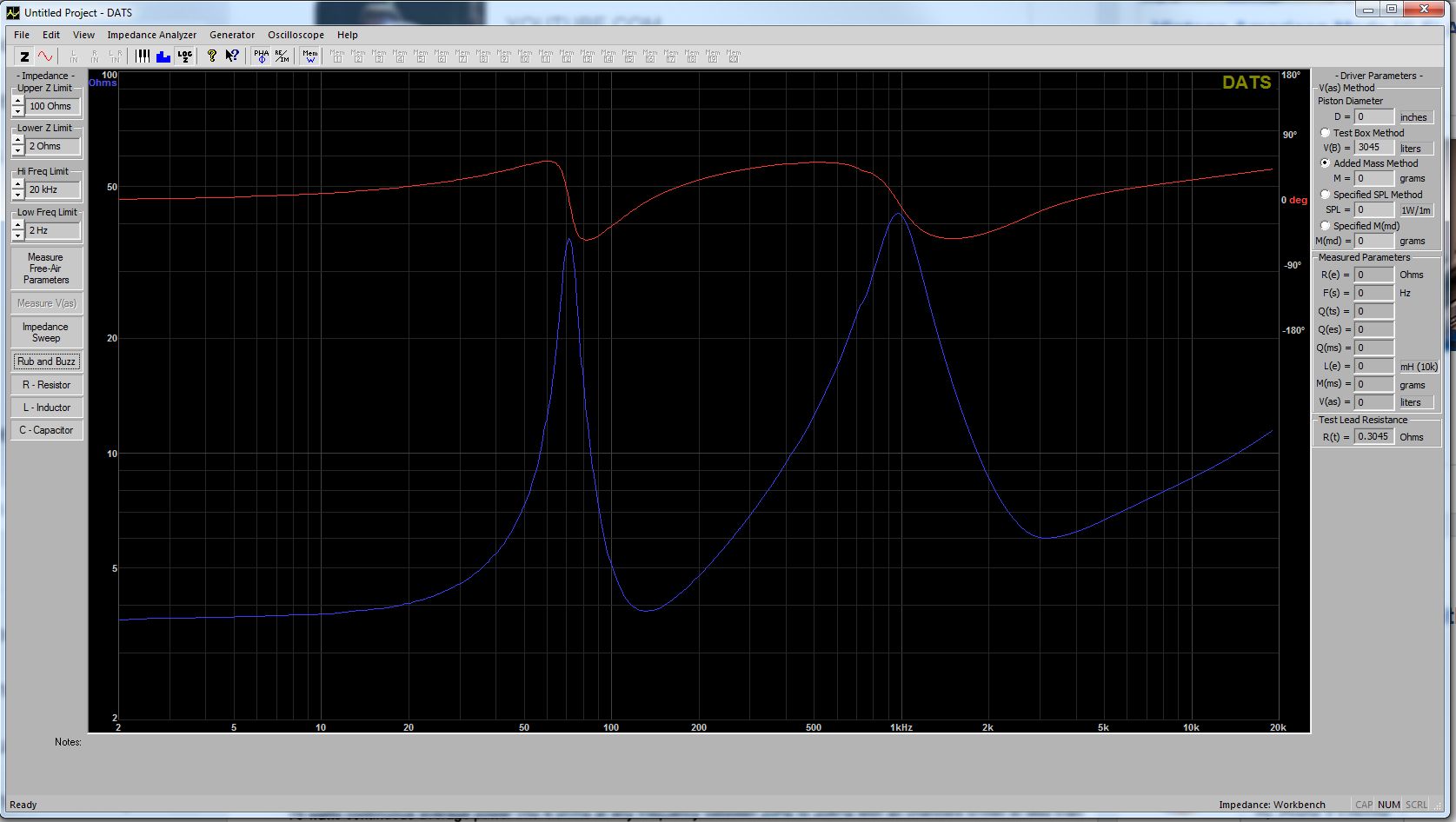Toggle the RE/IM real-imaginary display icon
Viewport: 1456px width, 822px height.
[282, 56]
